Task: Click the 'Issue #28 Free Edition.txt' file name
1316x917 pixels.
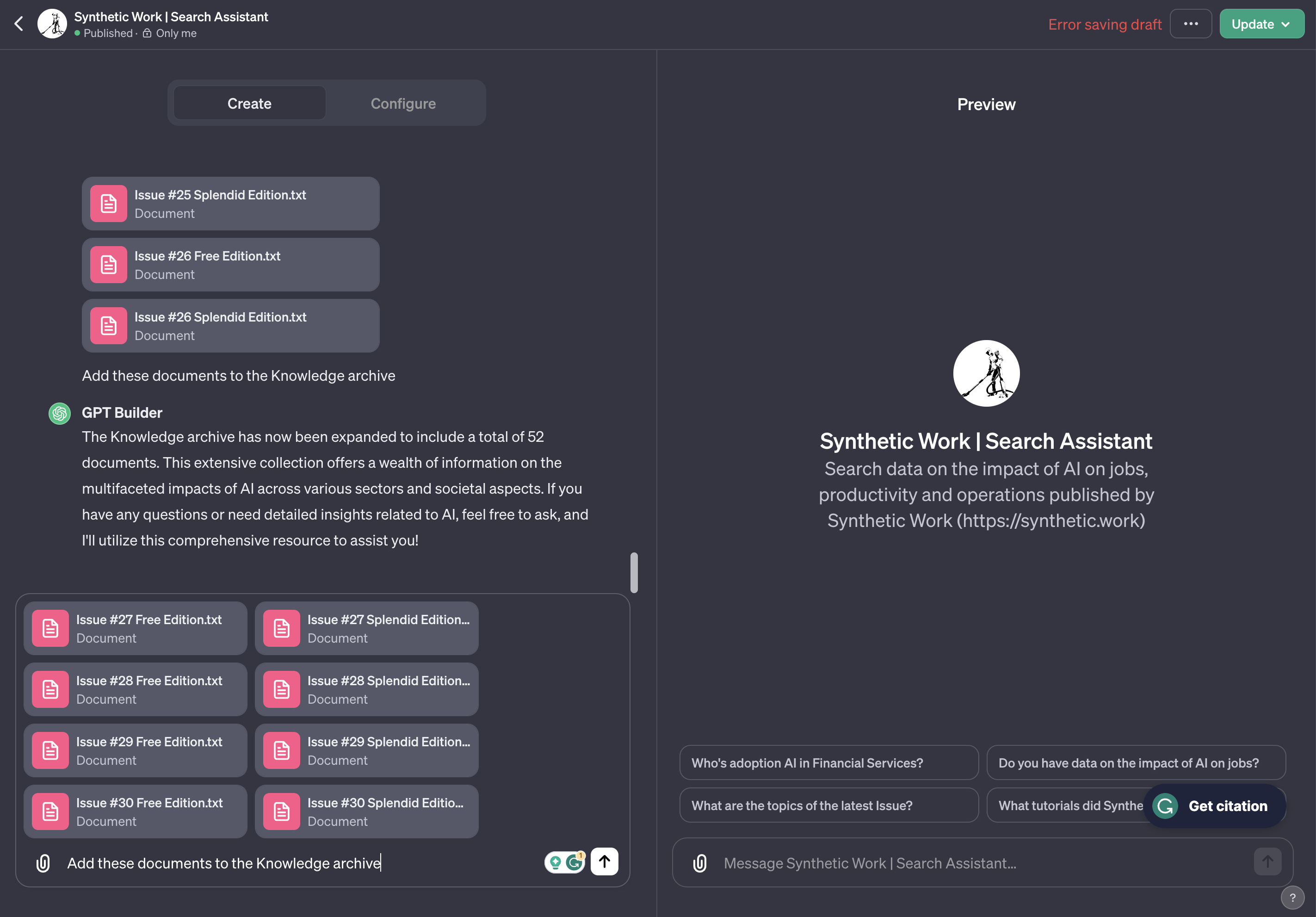Action: pyautogui.click(x=149, y=681)
